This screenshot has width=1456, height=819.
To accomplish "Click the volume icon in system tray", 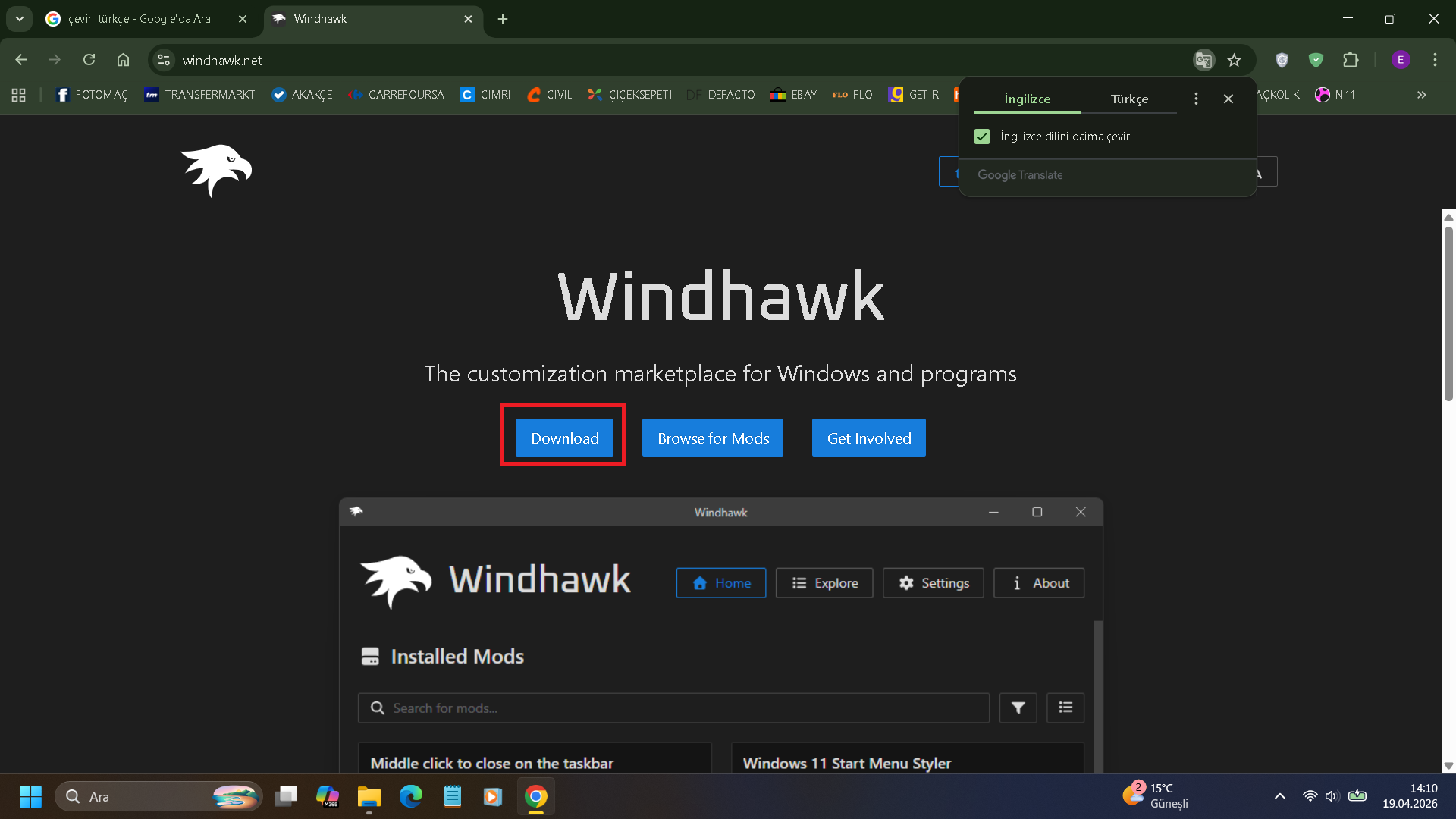I will click(1332, 796).
